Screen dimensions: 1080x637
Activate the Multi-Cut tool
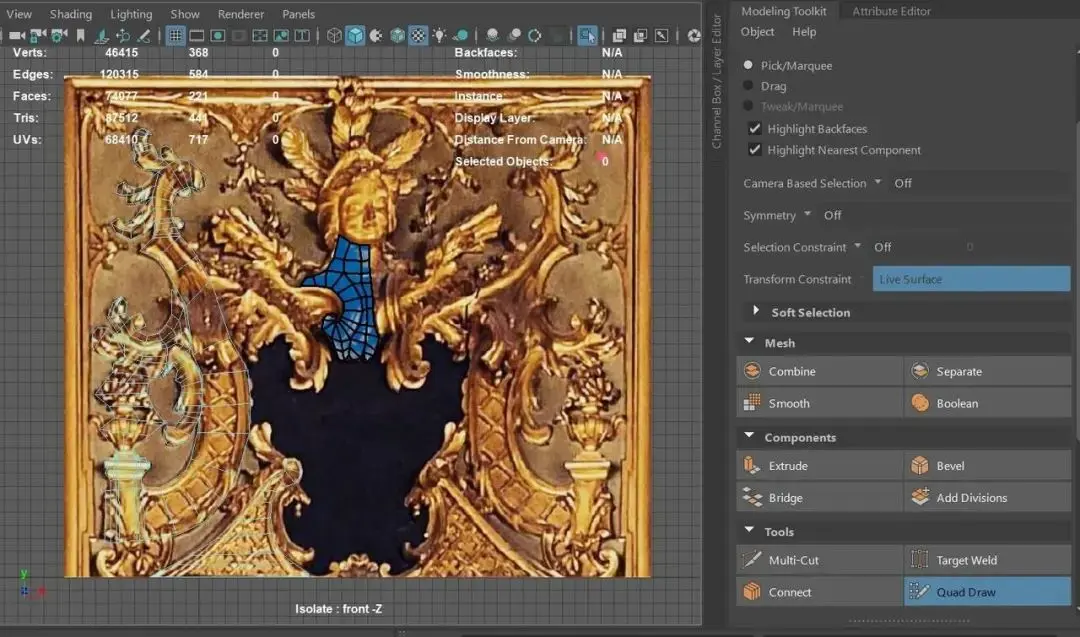coord(820,560)
